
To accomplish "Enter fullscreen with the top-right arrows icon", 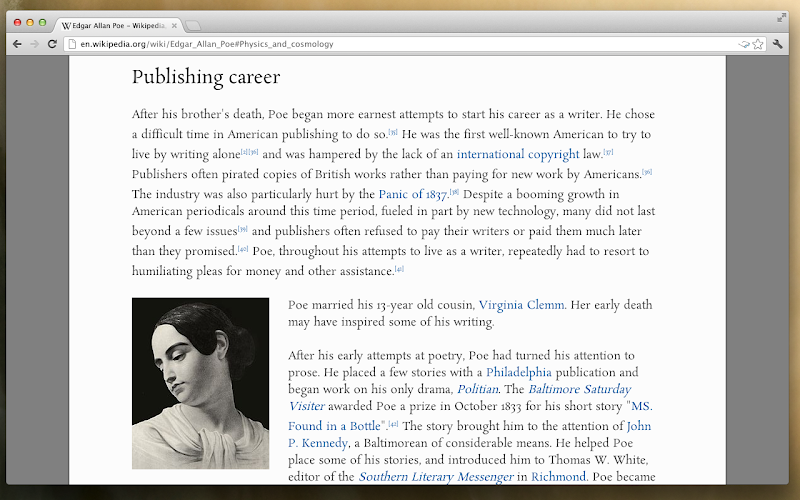I will pyautogui.click(x=781, y=18).
